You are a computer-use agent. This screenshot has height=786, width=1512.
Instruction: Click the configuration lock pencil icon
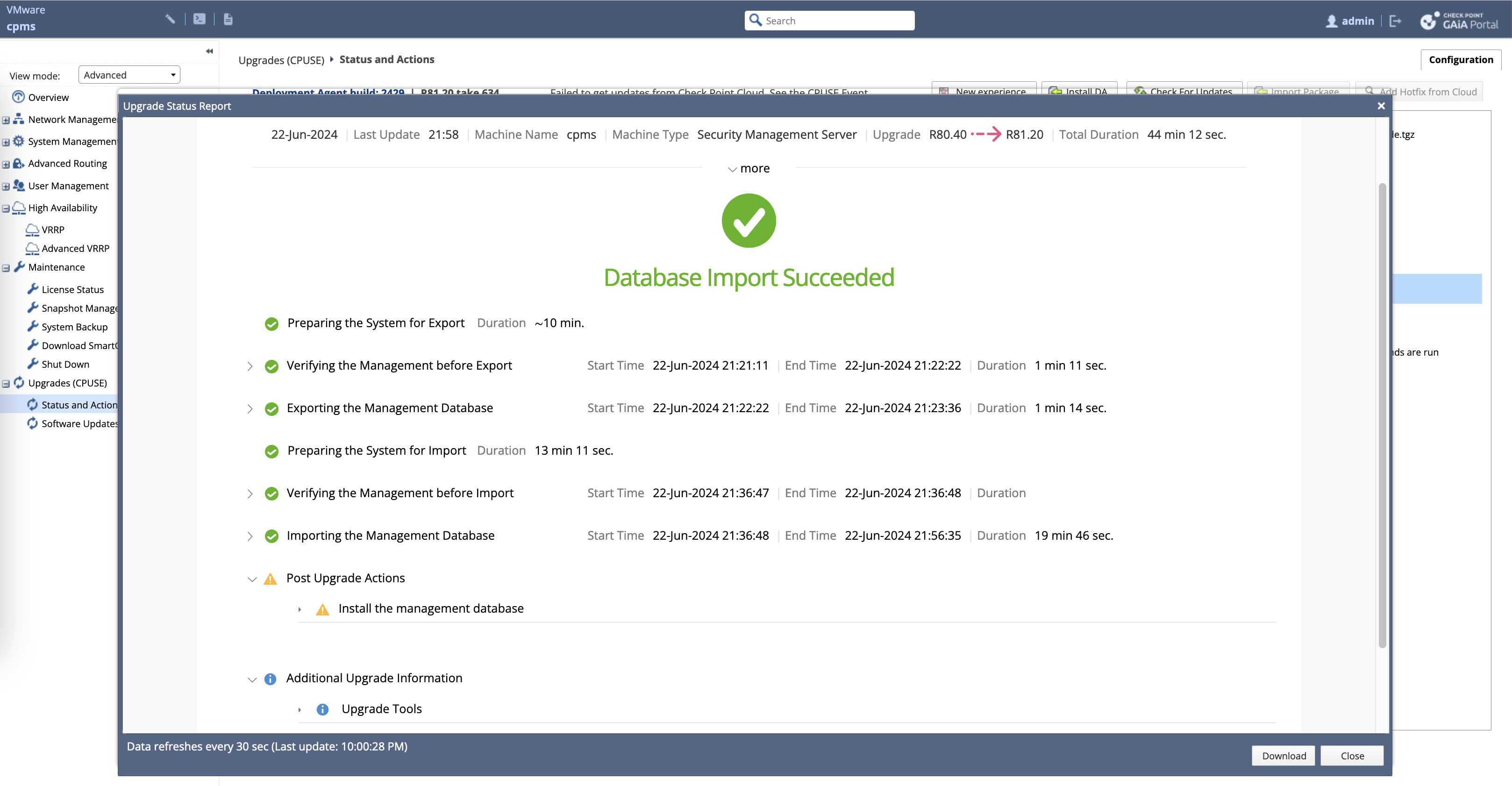(170, 19)
